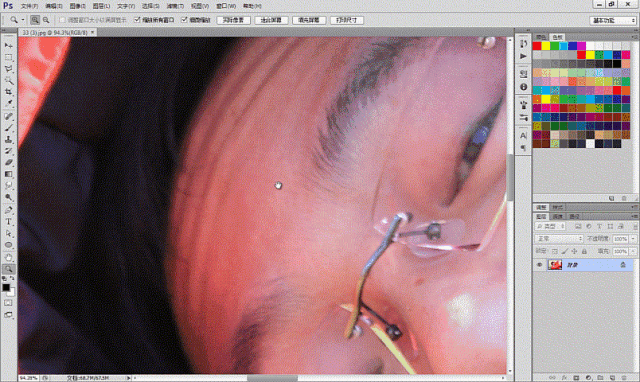Screen dimensions: 640x382
Task: Toggle lock all padlock icon
Action: coord(584,251)
